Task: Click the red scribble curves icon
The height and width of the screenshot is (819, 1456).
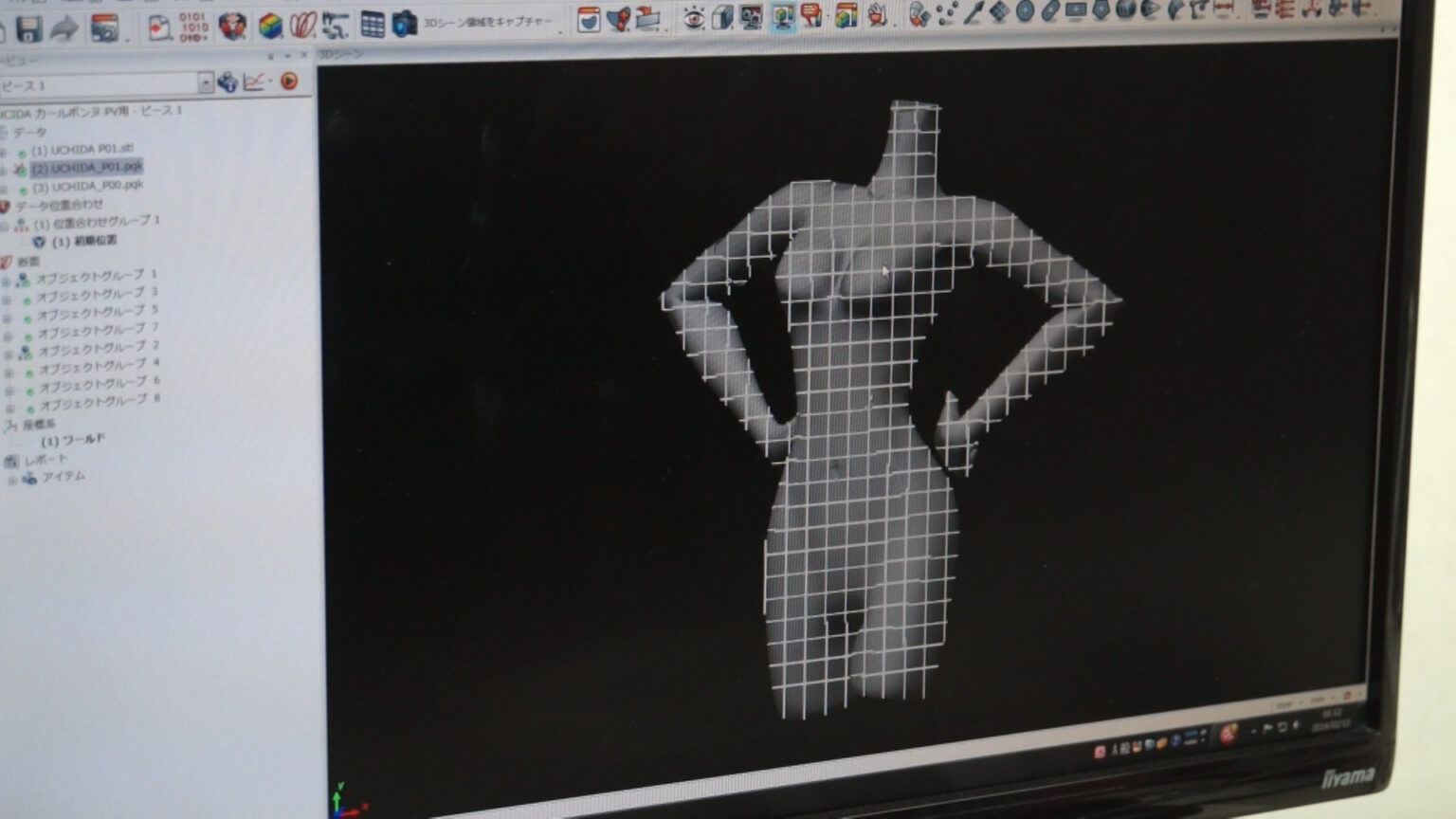Action: click(302, 26)
